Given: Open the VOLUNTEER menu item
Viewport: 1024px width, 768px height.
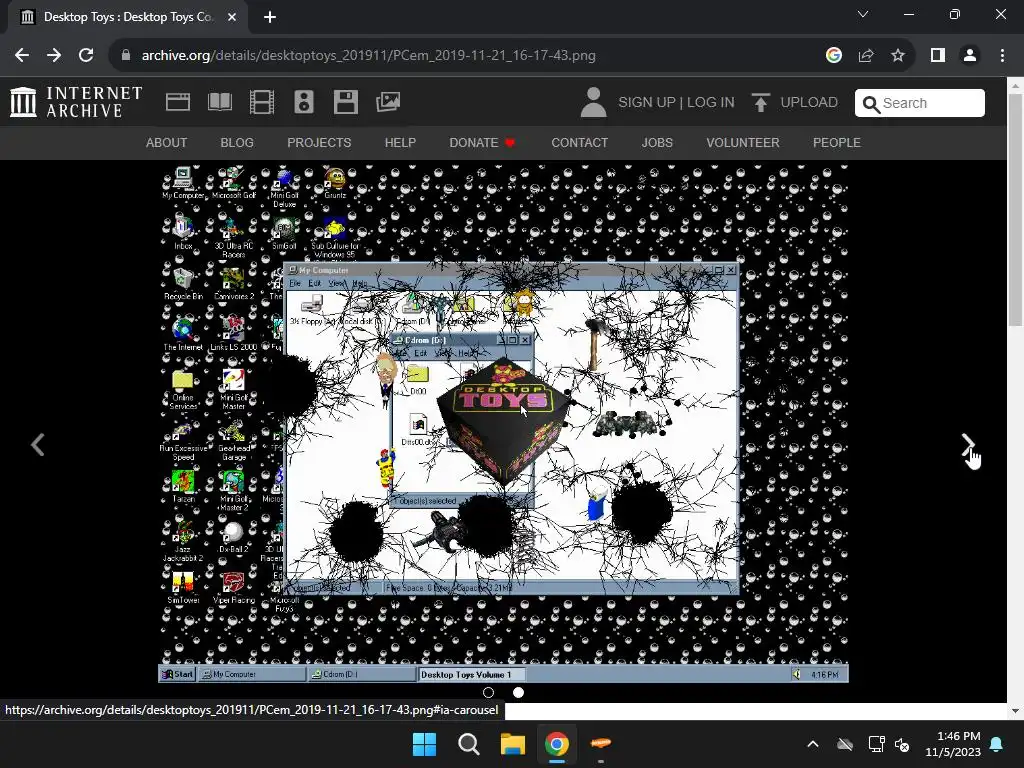Looking at the screenshot, I should pos(743,142).
